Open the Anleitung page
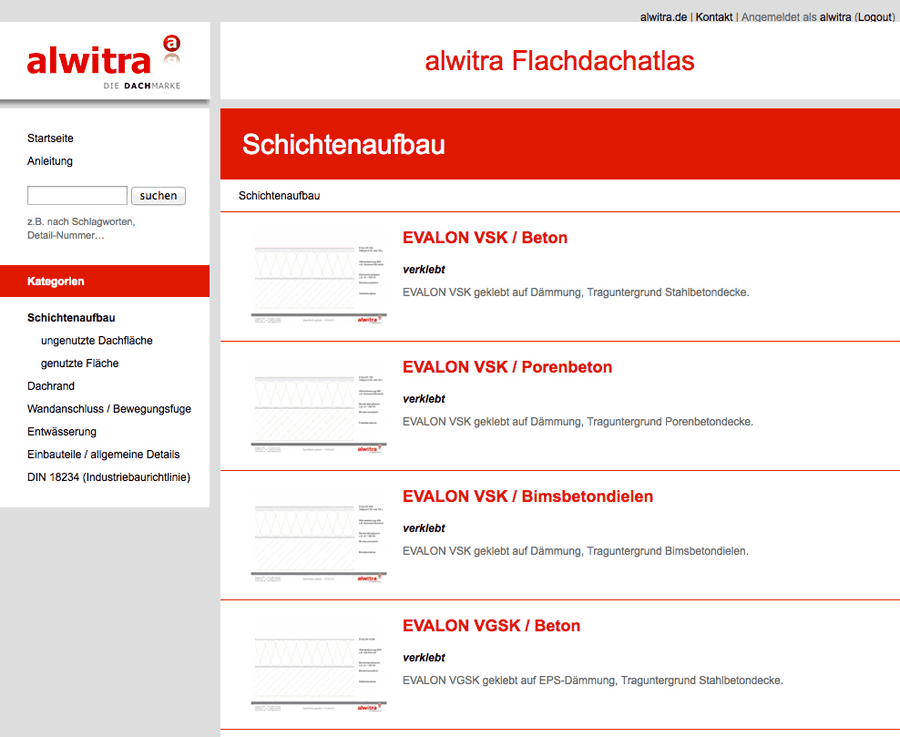 coord(50,161)
